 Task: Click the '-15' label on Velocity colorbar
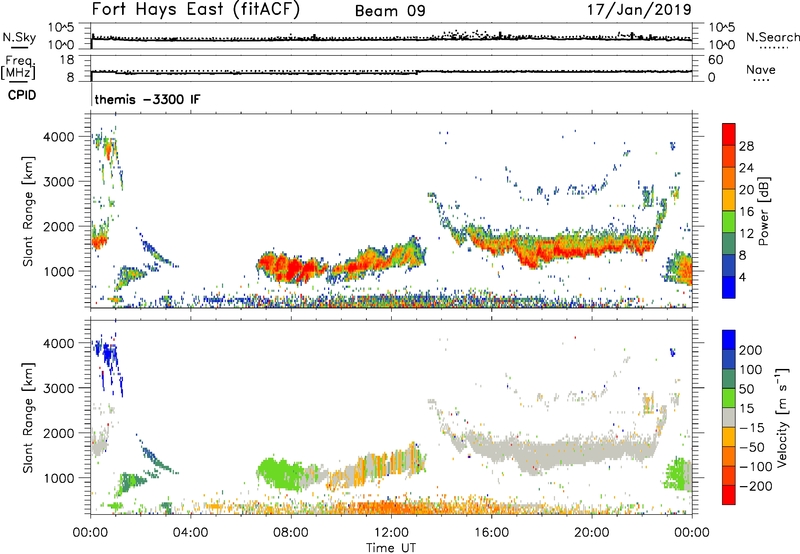[x=752, y=428]
